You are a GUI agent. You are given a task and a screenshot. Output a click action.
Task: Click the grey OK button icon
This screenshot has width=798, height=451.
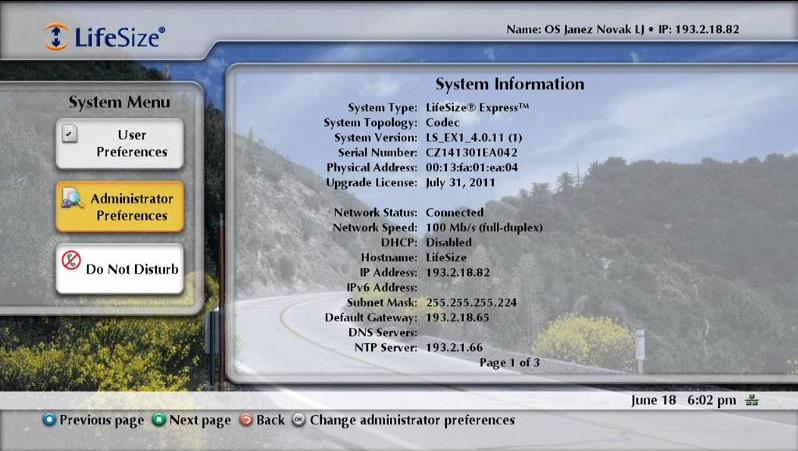[x=299, y=420]
